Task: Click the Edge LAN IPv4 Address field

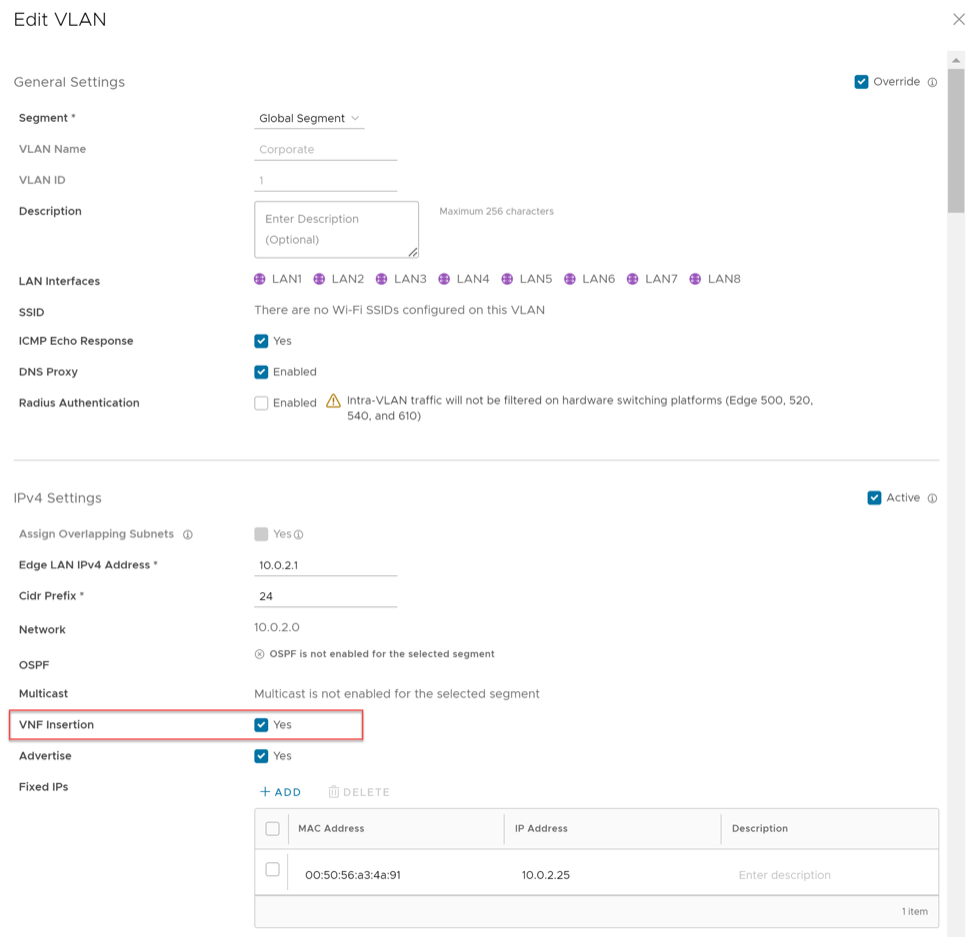Action: click(325, 566)
